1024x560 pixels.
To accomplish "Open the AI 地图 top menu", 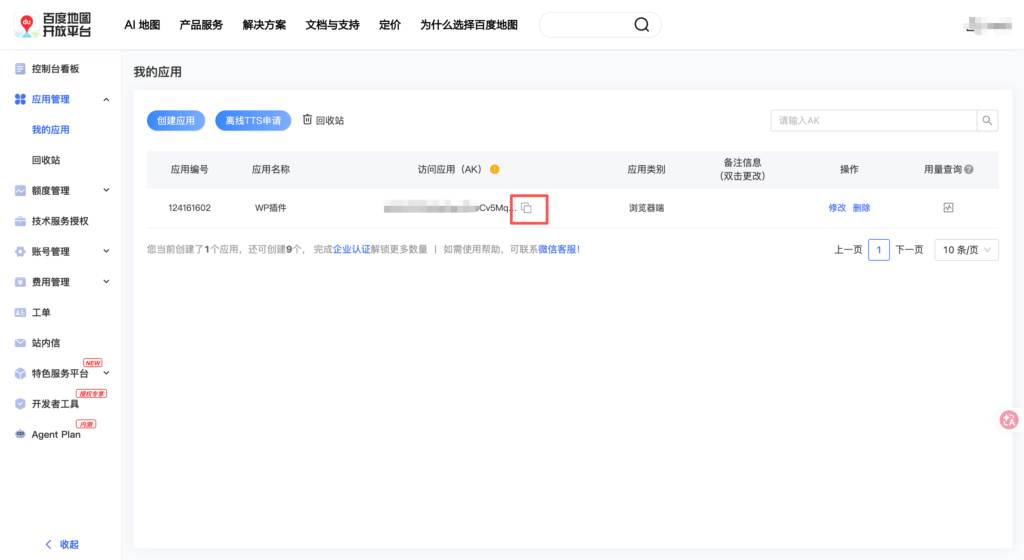I will [142, 25].
